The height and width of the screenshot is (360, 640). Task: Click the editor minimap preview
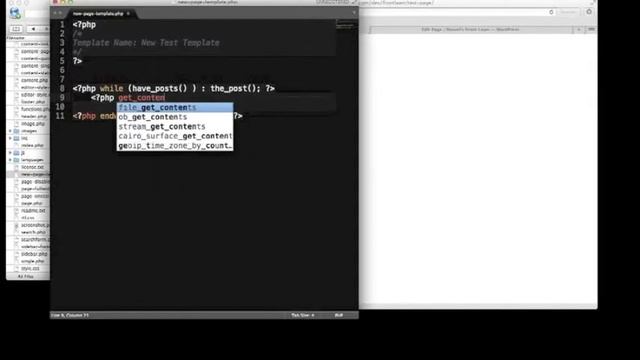click(x=345, y=25)
